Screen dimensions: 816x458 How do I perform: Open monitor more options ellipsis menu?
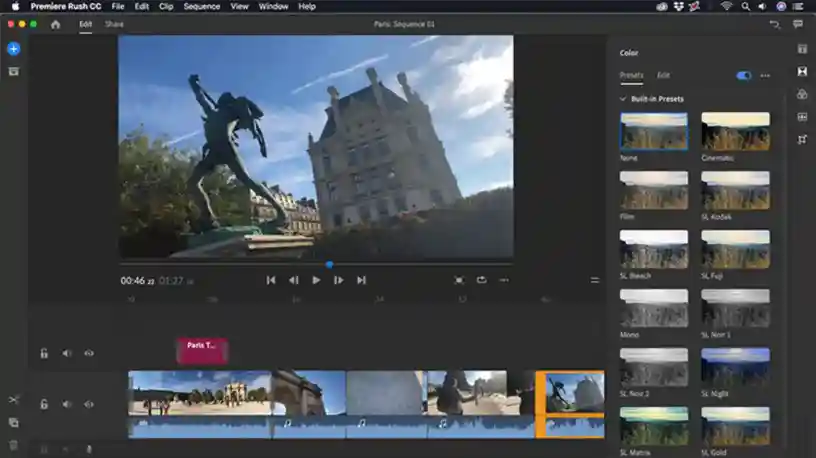click(504, 281)
